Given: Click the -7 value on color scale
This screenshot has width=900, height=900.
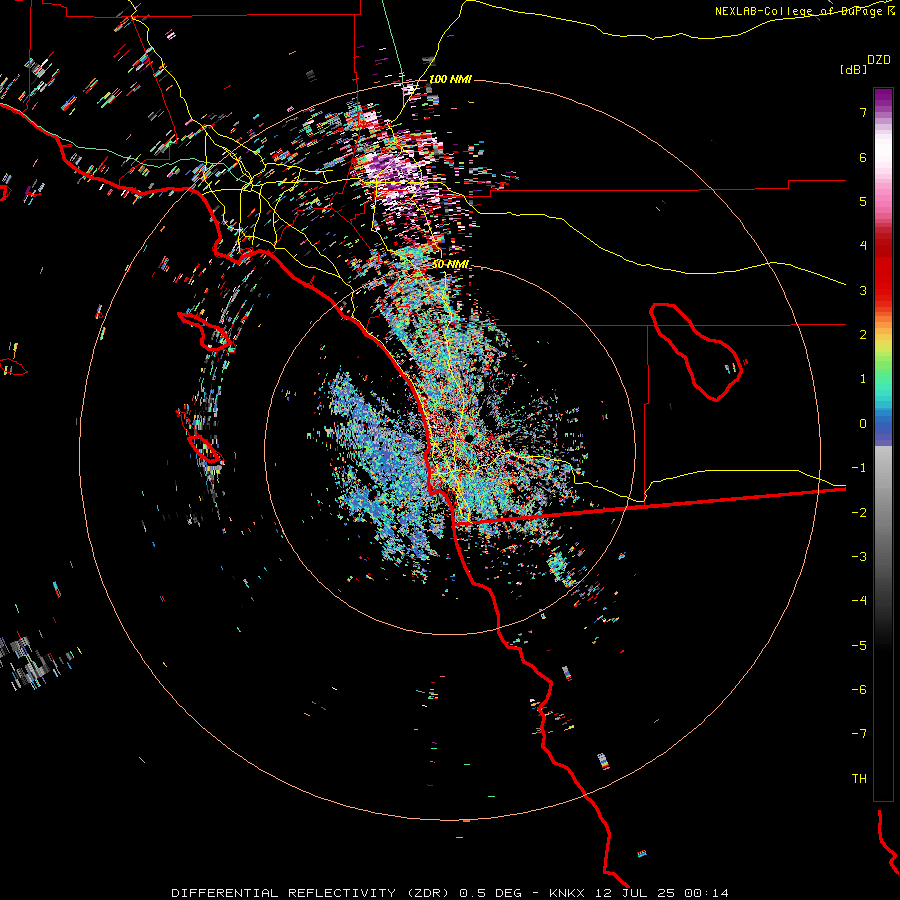Looking at the screenshot, I should coord(859,734).
